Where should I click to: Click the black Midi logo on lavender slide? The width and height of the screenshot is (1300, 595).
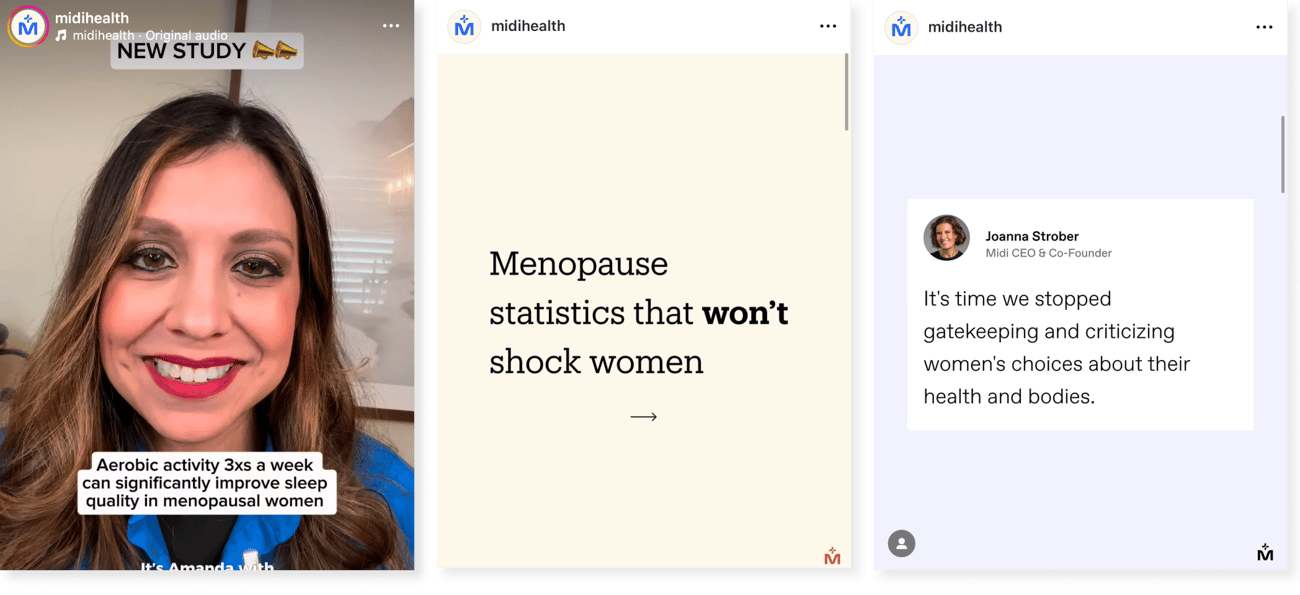click(x=1265, y=552)
